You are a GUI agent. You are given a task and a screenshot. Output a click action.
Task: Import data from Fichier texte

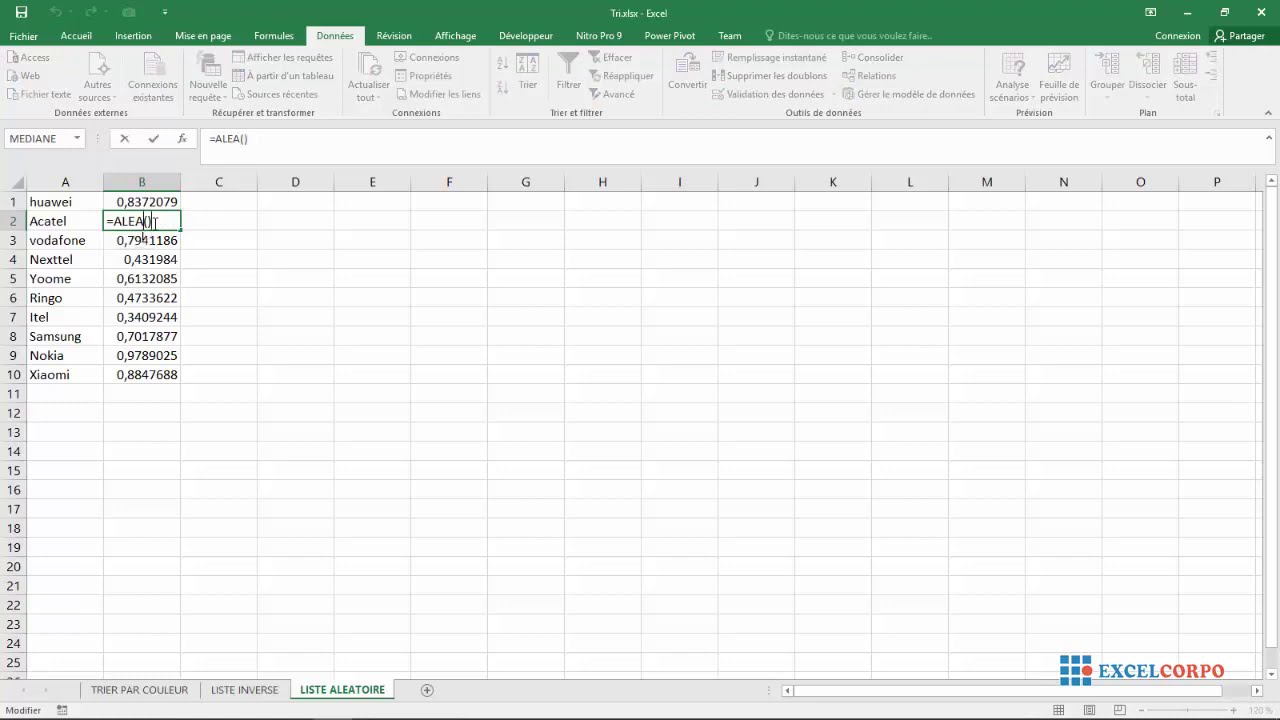(x=39, y=94)
